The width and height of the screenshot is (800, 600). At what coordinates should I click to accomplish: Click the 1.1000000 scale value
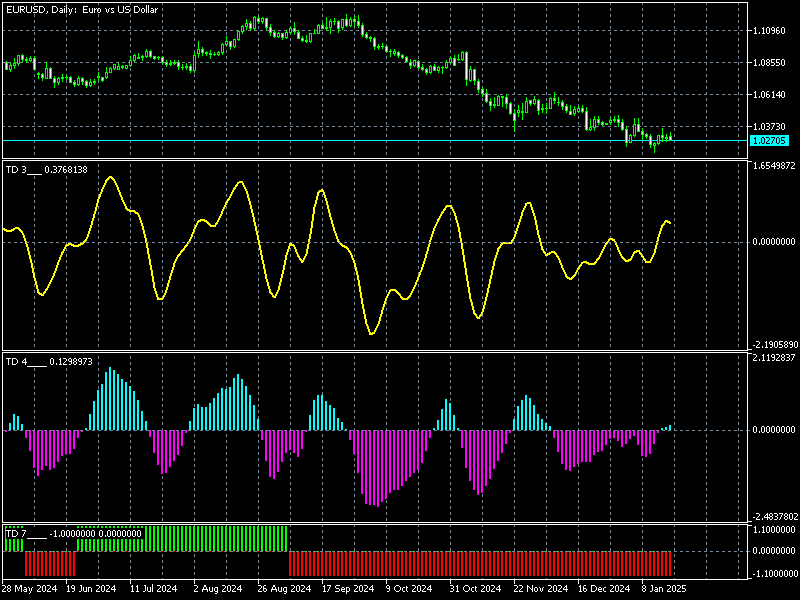pyautogui.click(x=773, y=530)
